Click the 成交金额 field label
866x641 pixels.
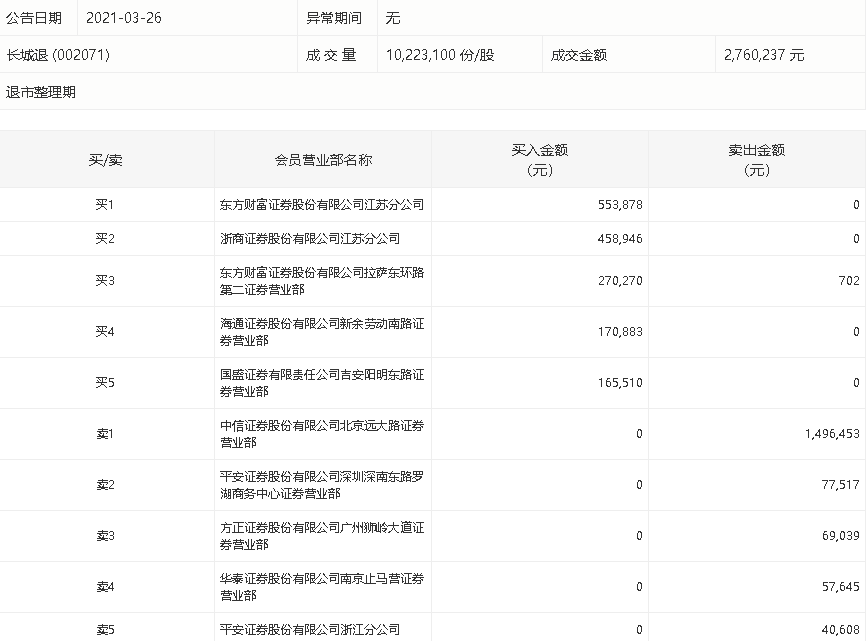(x=579, y=55)
